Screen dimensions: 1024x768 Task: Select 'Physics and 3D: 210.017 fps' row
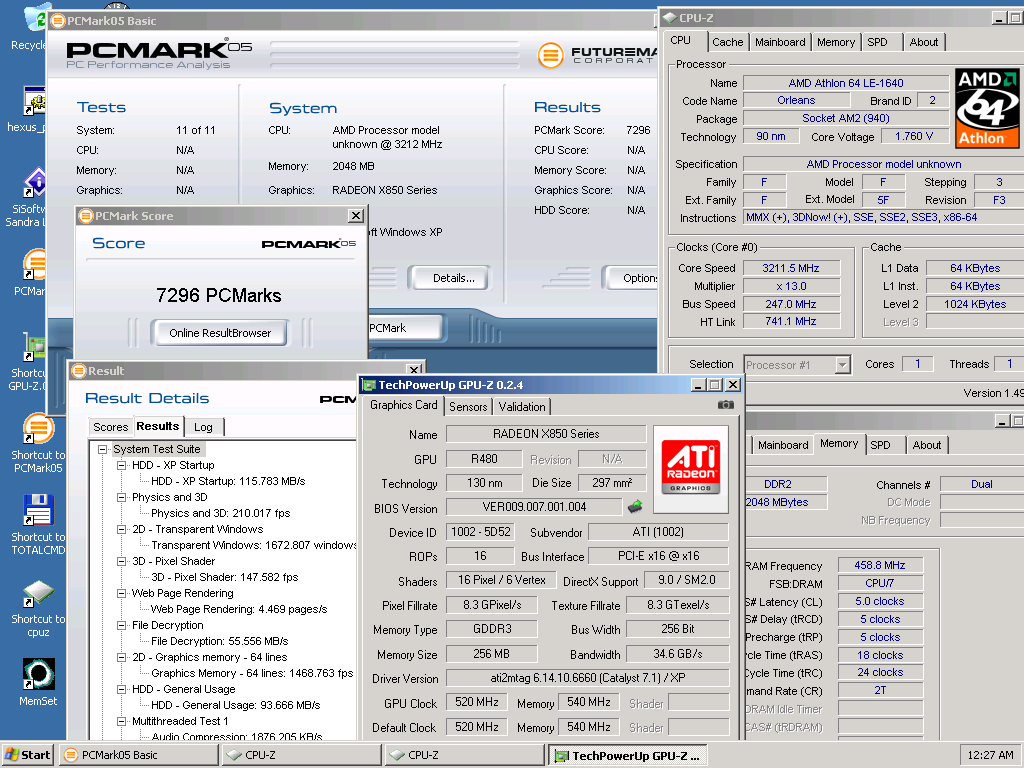[221, 513]
